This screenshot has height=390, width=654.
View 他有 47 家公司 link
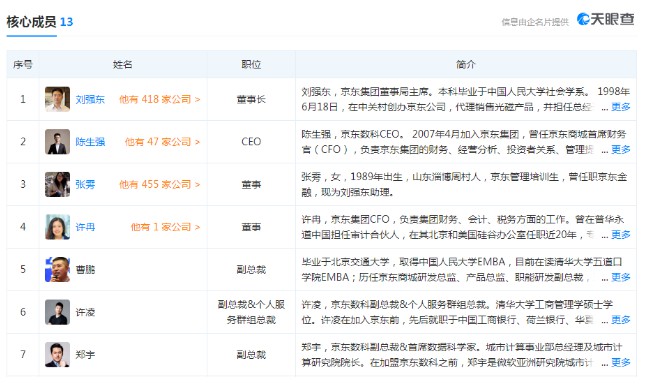(163, 142)
